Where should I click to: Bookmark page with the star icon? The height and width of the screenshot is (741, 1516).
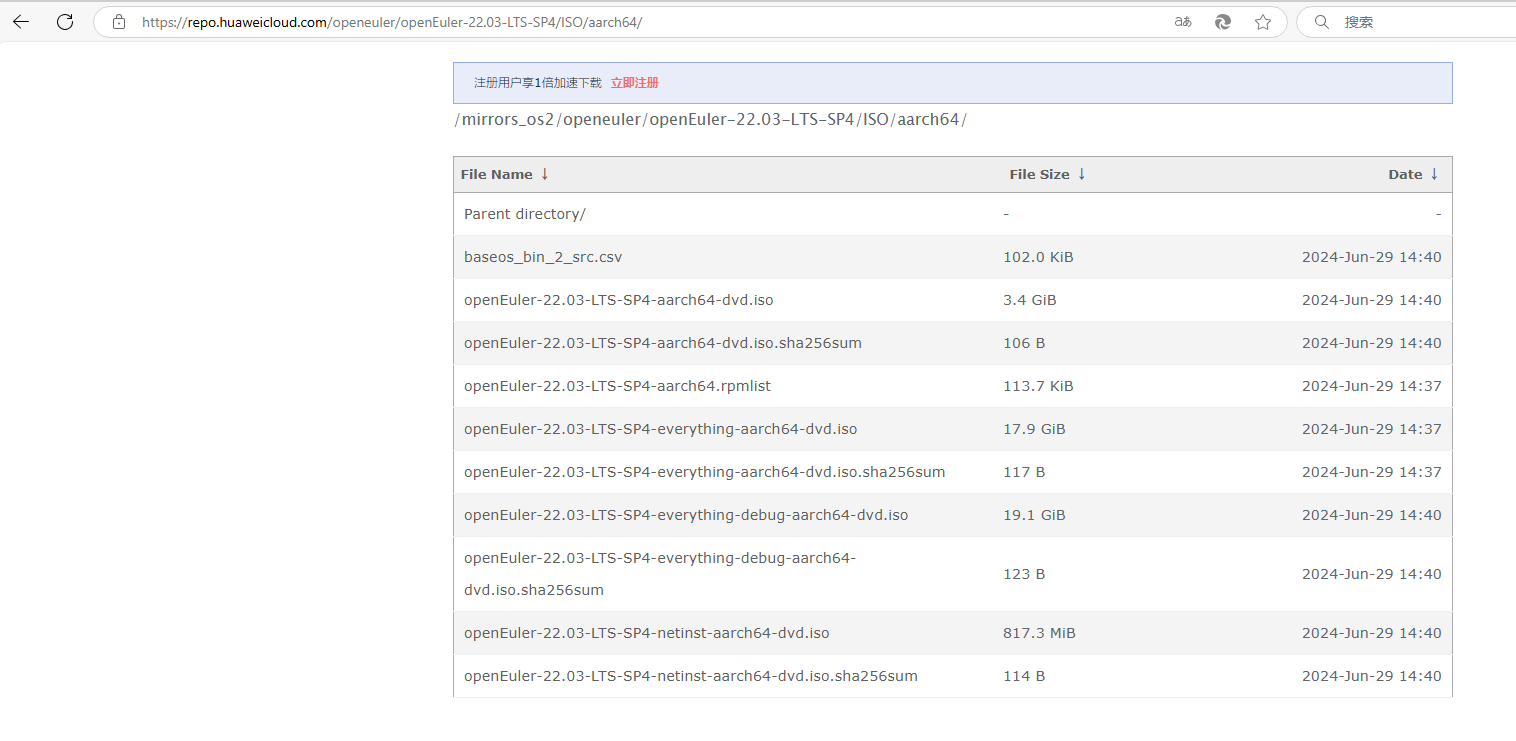pyautogui.click(x=1263, y=22)
